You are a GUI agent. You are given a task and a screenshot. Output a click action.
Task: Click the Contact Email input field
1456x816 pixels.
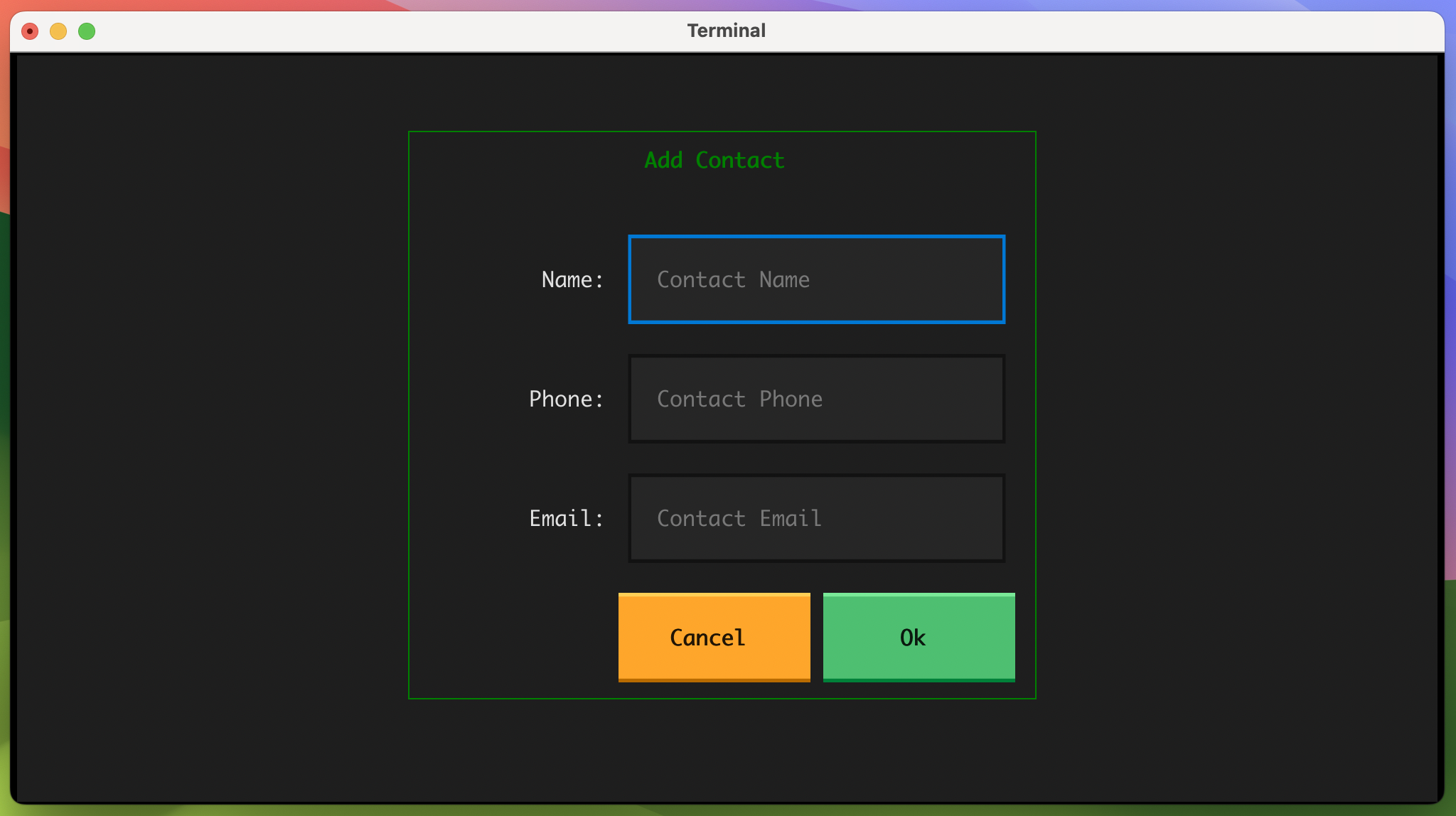click(815, 518)
